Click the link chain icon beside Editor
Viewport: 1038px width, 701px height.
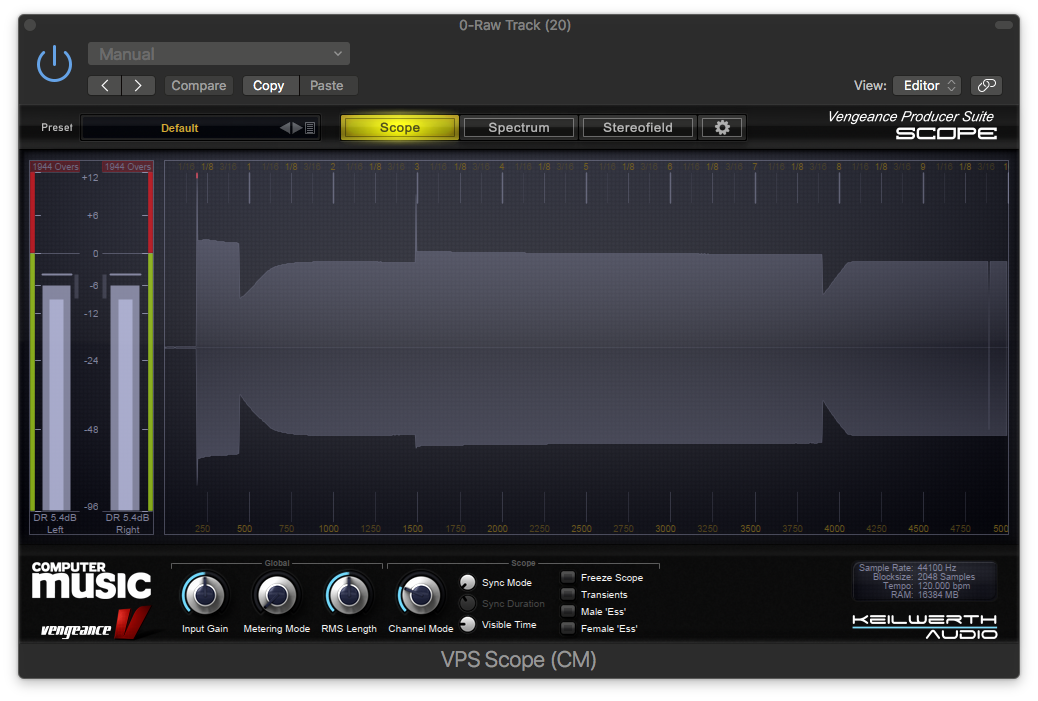[986, 85]
